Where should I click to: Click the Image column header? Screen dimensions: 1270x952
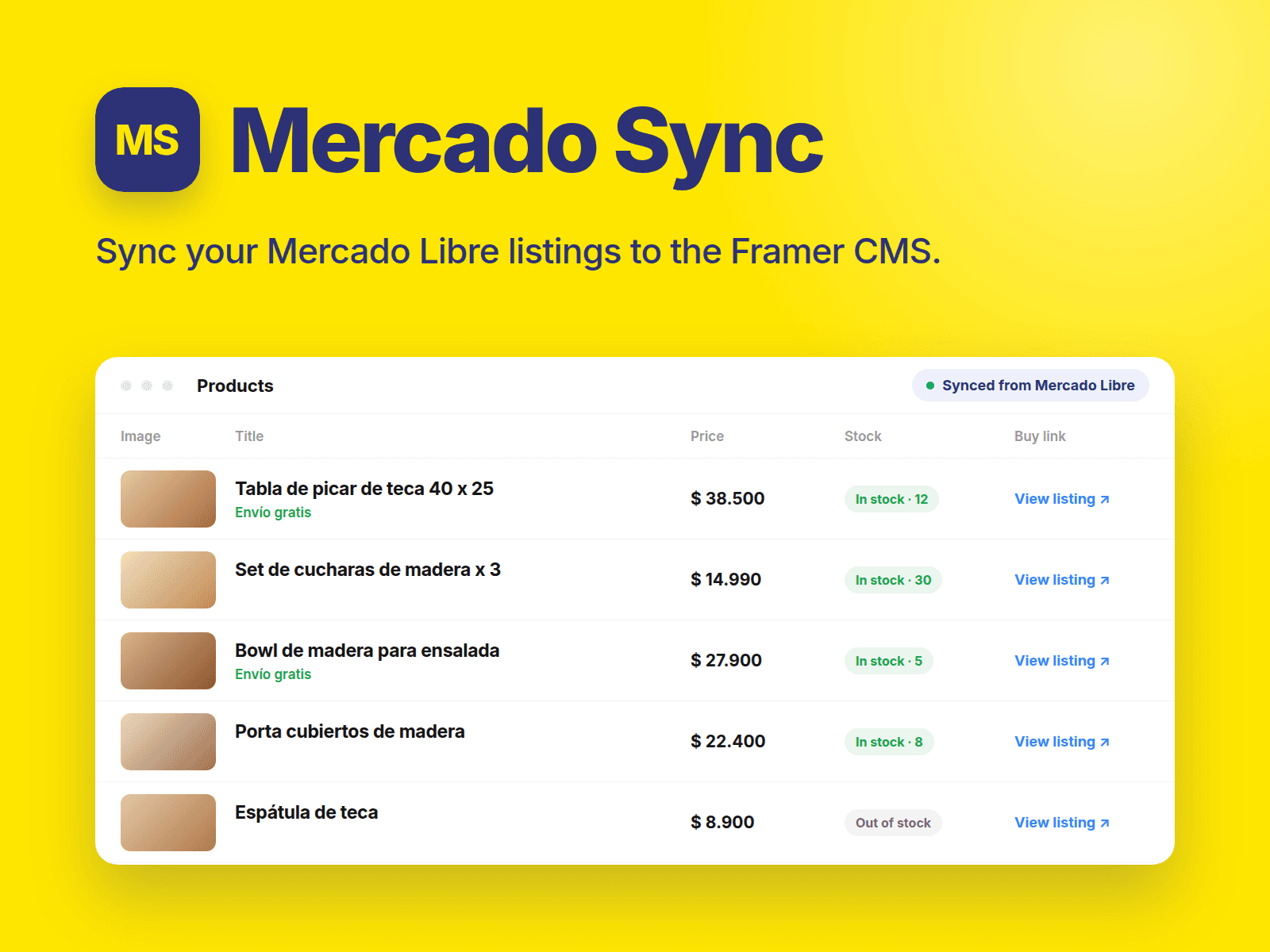[x=140, y=436]
